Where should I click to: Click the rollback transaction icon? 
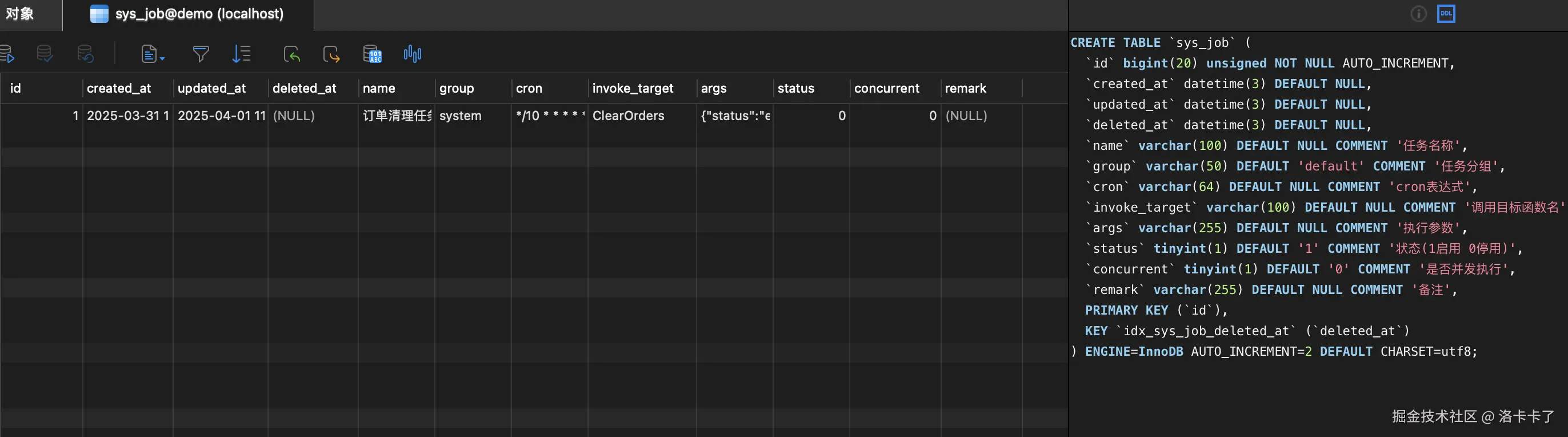(x=85, y=54)
